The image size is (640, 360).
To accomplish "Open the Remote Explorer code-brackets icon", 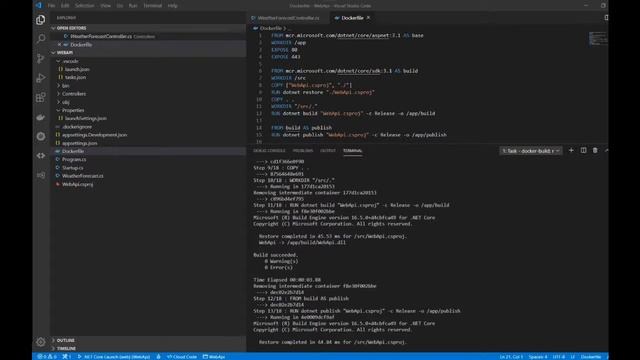I will [x=40, y=156].
